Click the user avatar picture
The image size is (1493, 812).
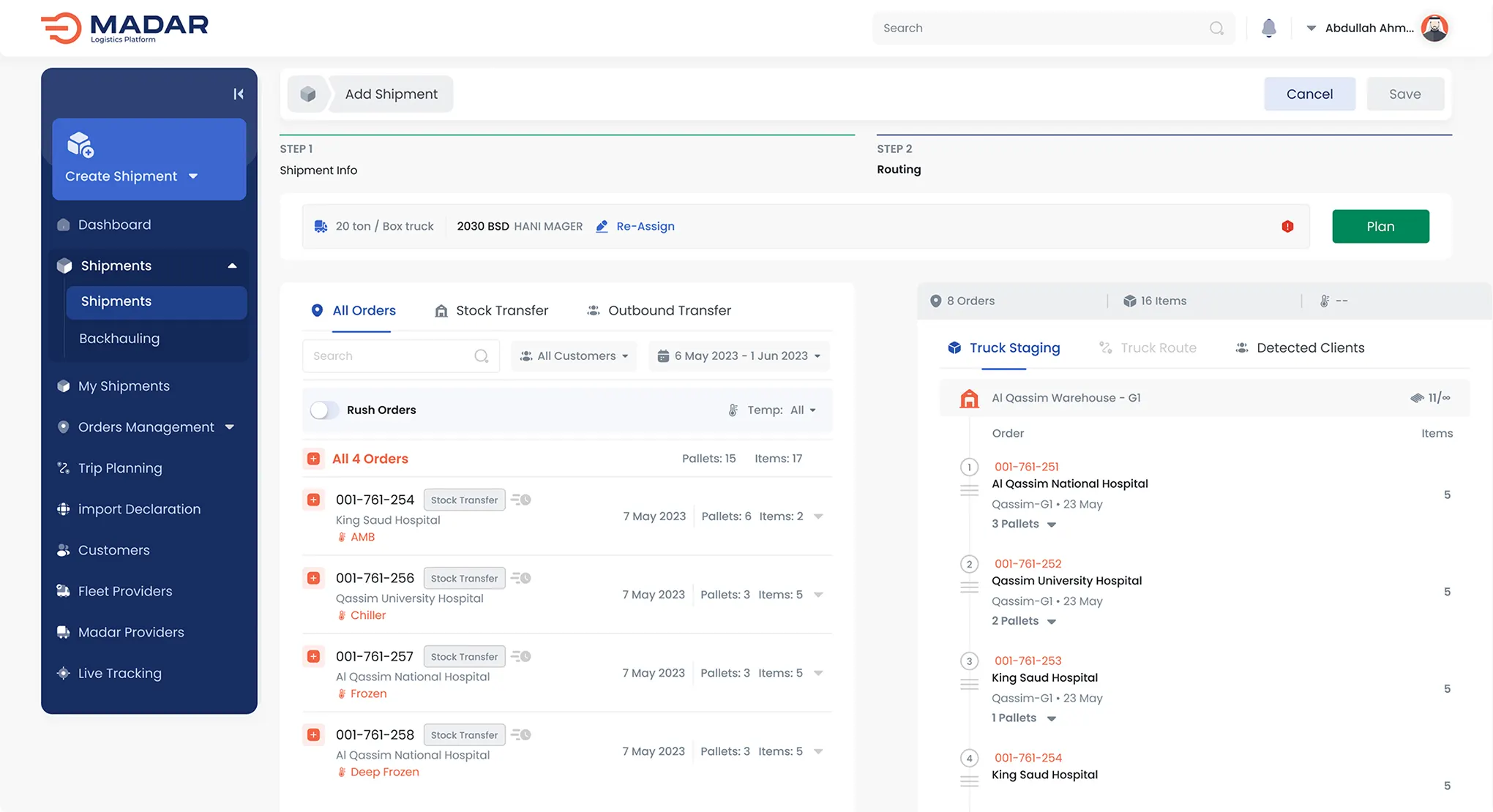(x=1434, y=28)
